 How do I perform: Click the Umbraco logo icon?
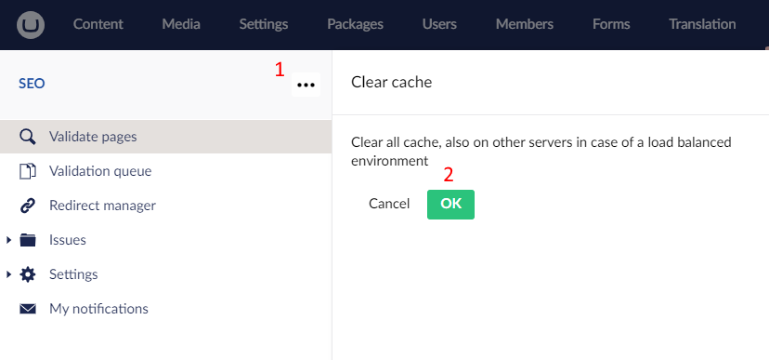coord(30,25)
